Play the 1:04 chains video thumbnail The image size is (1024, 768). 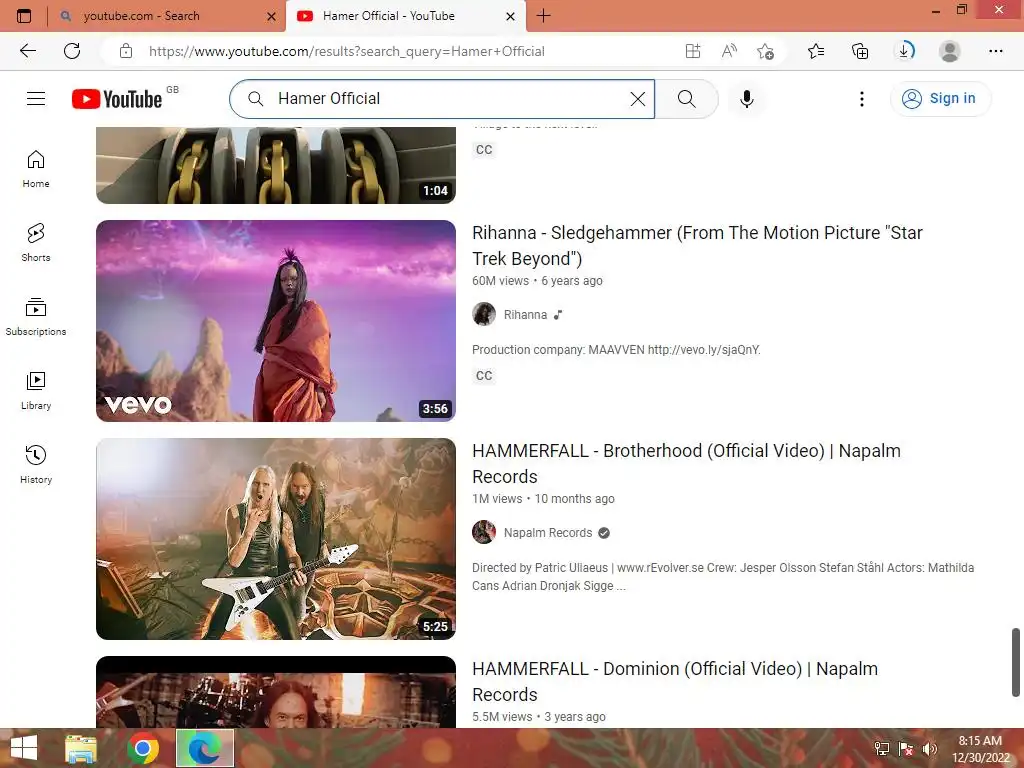point(276,165)
